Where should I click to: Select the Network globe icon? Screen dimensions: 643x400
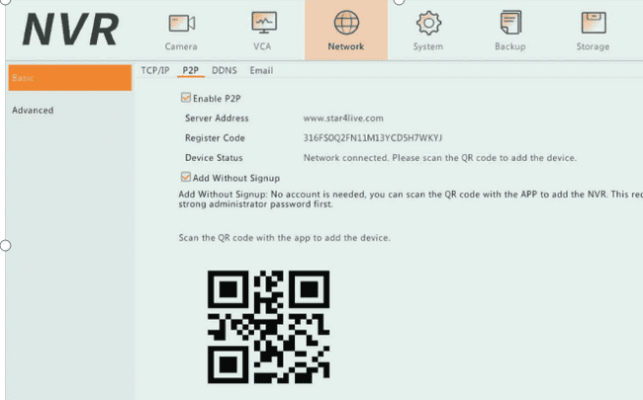(346, 22)
